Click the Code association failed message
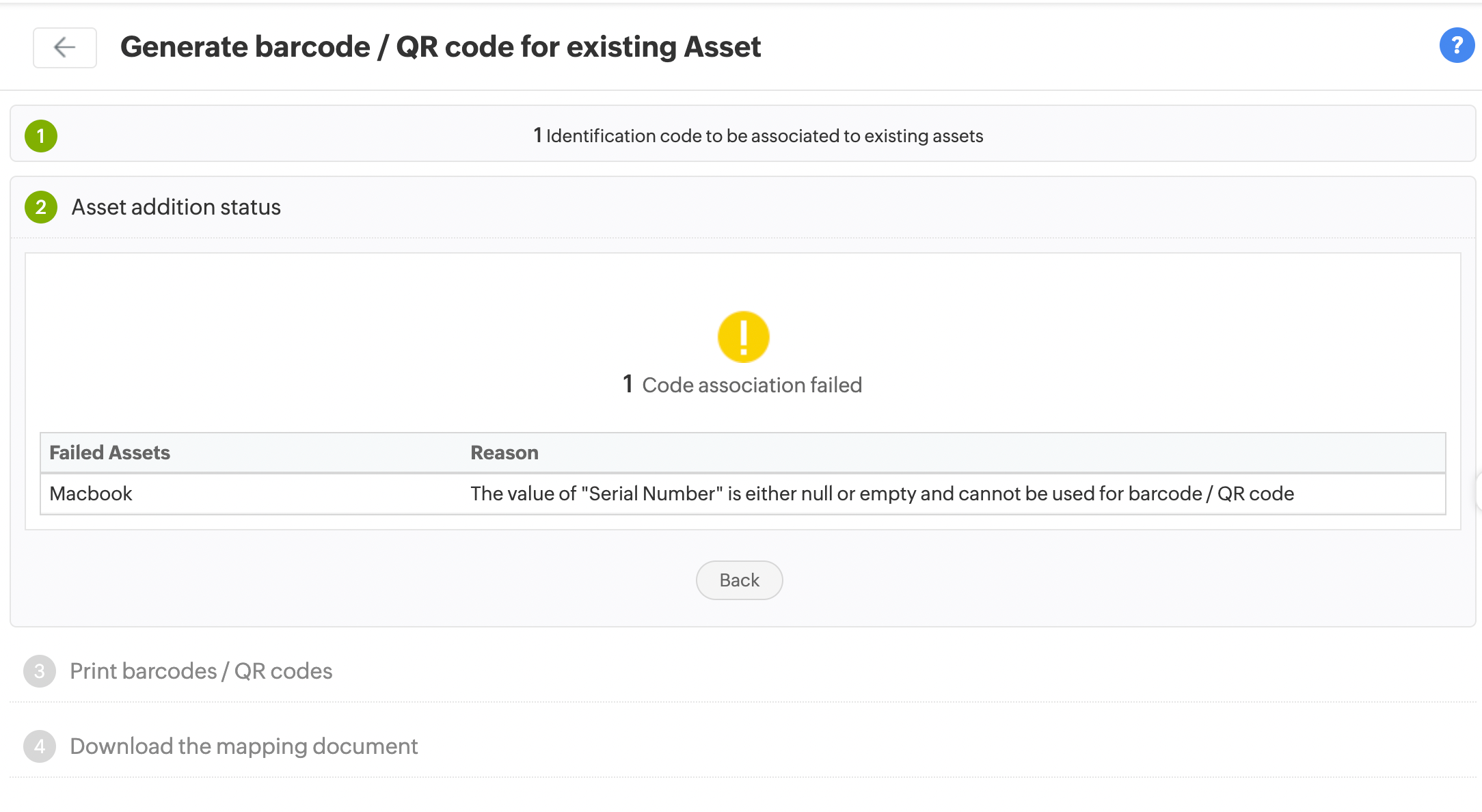The width and height of the screenshot is (1482, 812). [x=752, y=385]
